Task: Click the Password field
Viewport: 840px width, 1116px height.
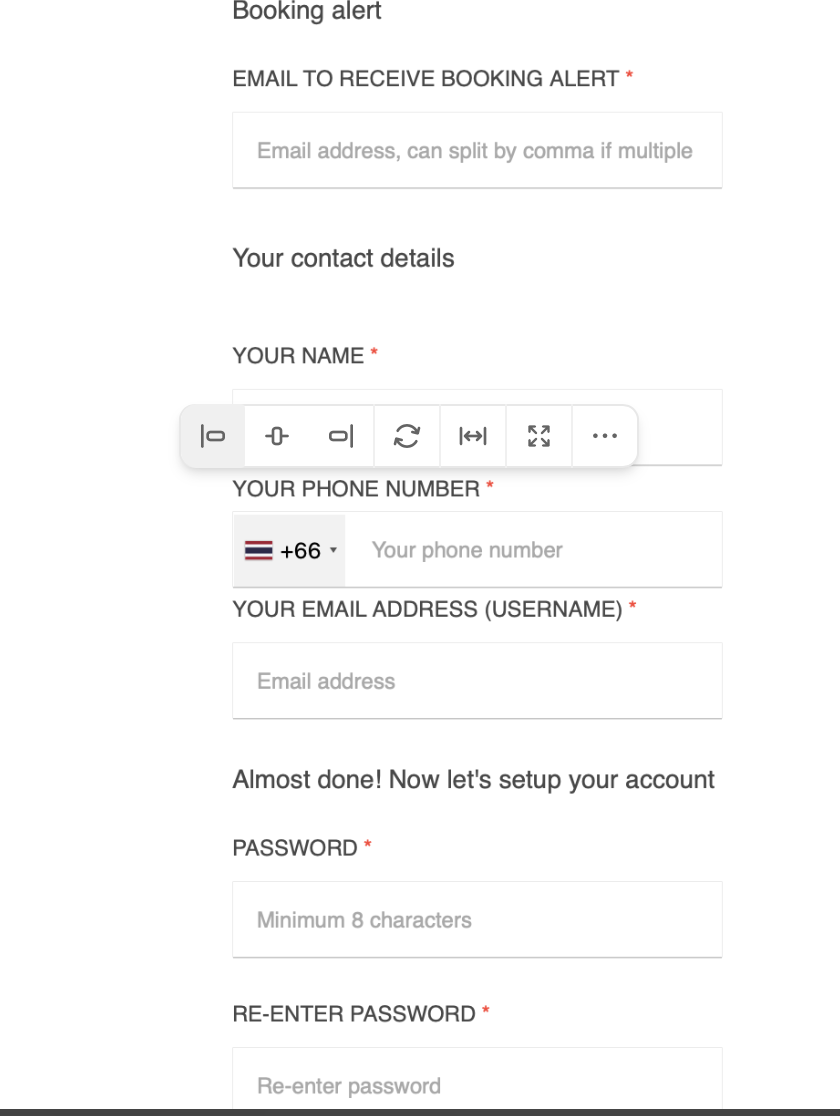Action: 477,920
